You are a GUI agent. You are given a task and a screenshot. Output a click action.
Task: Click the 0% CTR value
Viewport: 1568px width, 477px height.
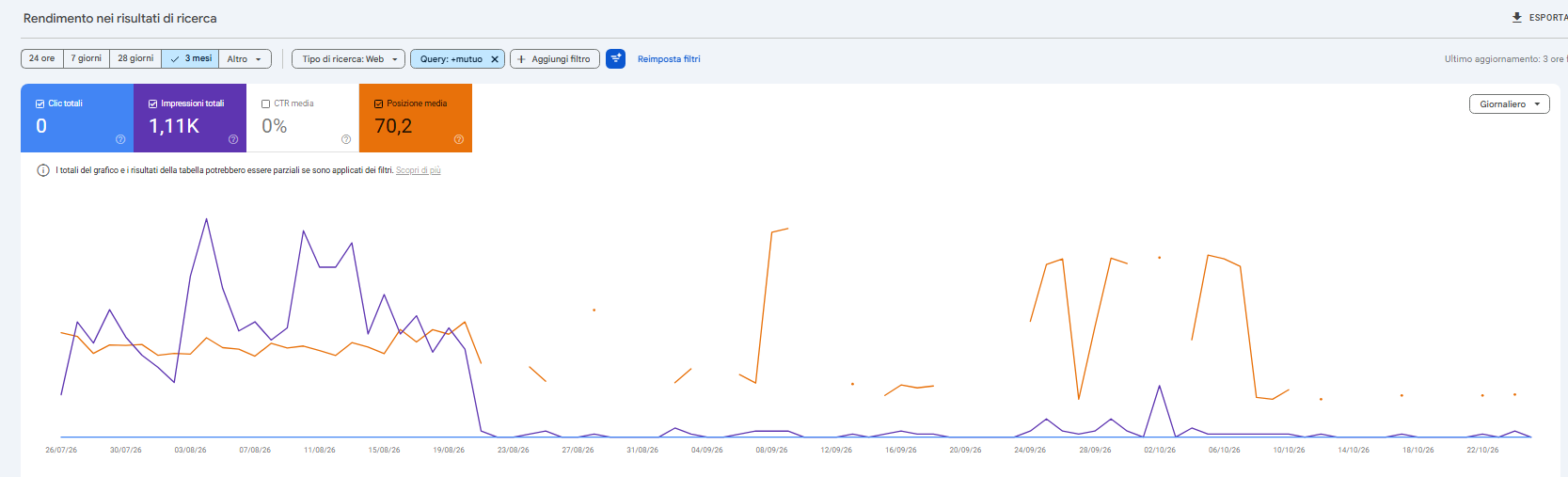(275, 126)
